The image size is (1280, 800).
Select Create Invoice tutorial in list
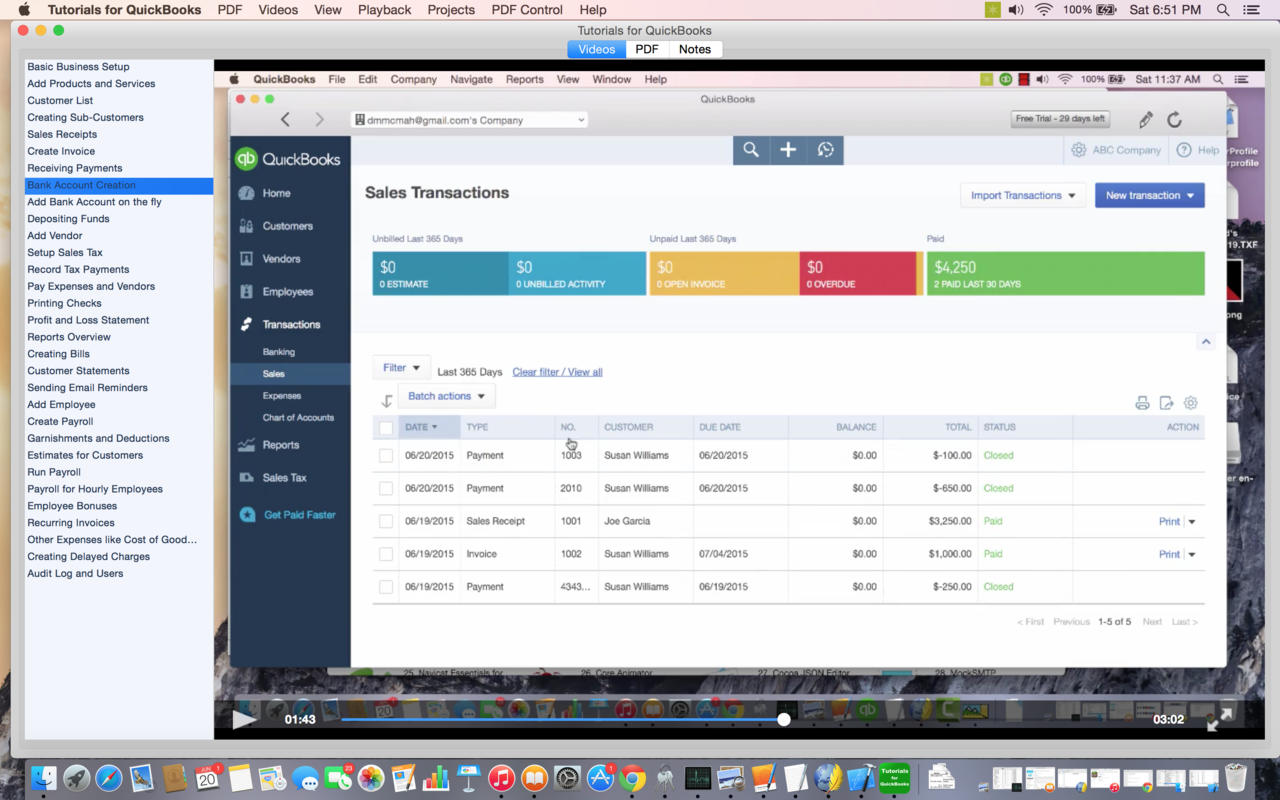click(x=61, y=151)
